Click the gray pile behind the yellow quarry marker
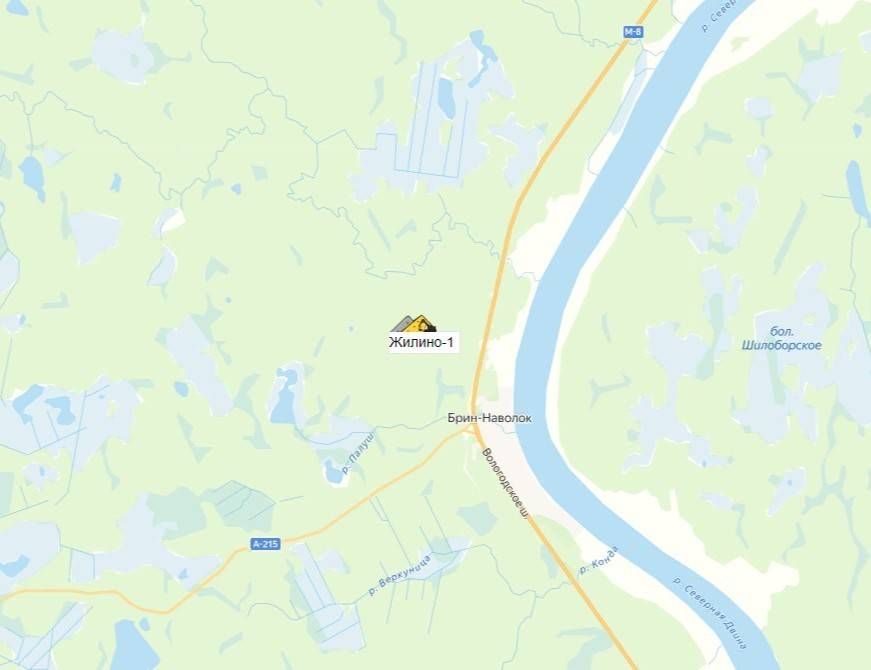The image size is (871, 670). point(402,324)
